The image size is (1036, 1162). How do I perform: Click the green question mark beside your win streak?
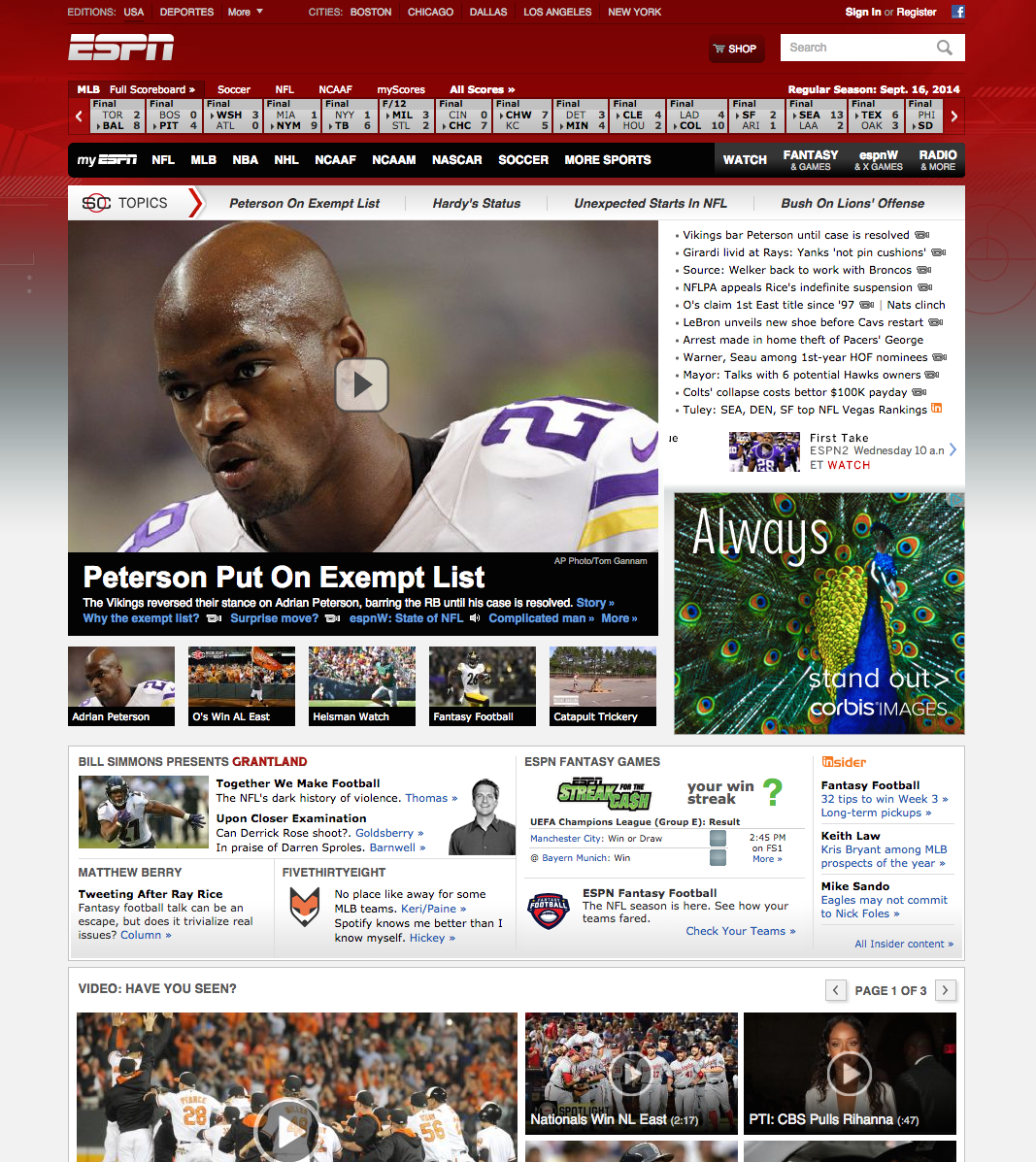tap(774, 793)
